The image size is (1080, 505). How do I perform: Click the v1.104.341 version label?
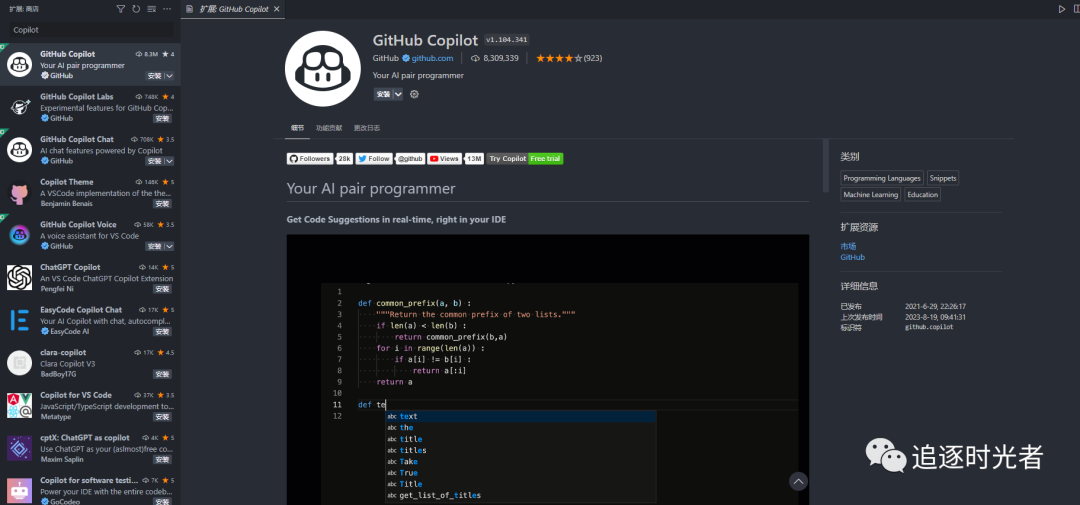point(507,40)
